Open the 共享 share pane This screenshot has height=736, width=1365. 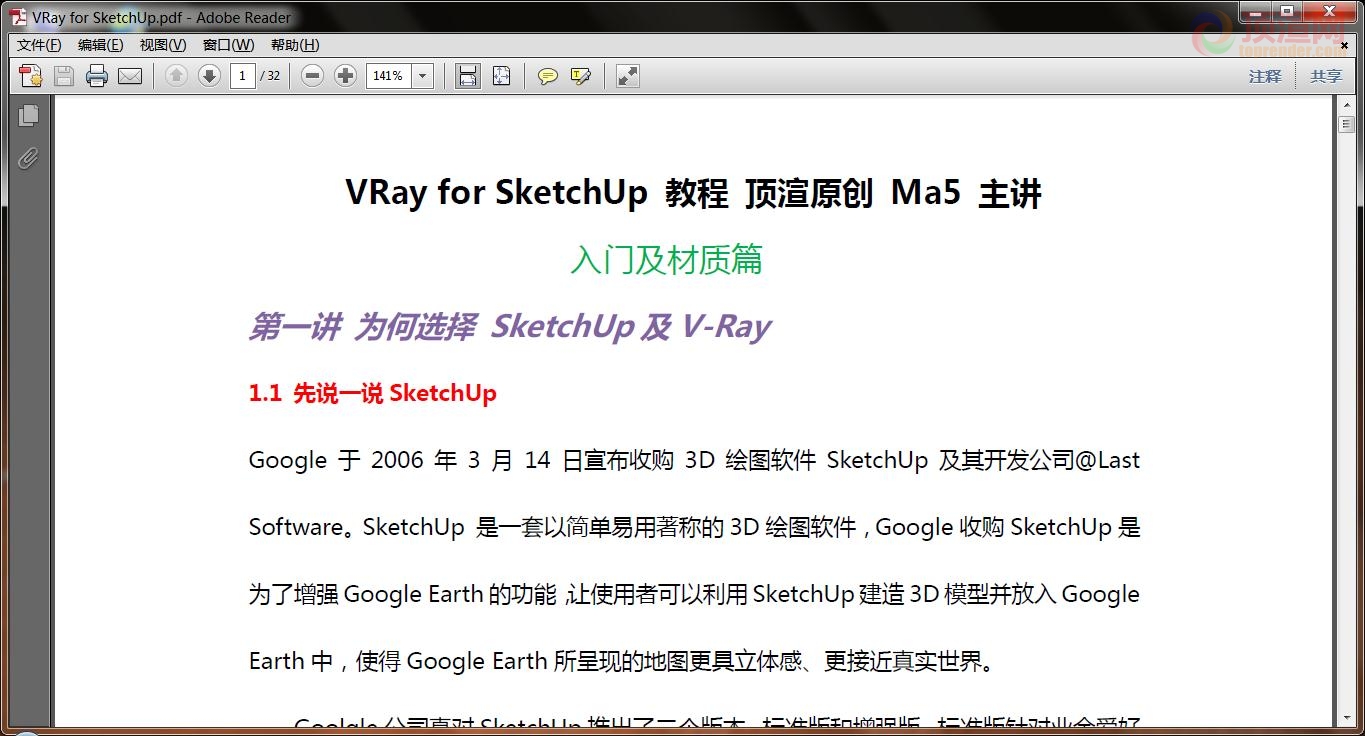pyautogui.click(x=1326, y=76)
